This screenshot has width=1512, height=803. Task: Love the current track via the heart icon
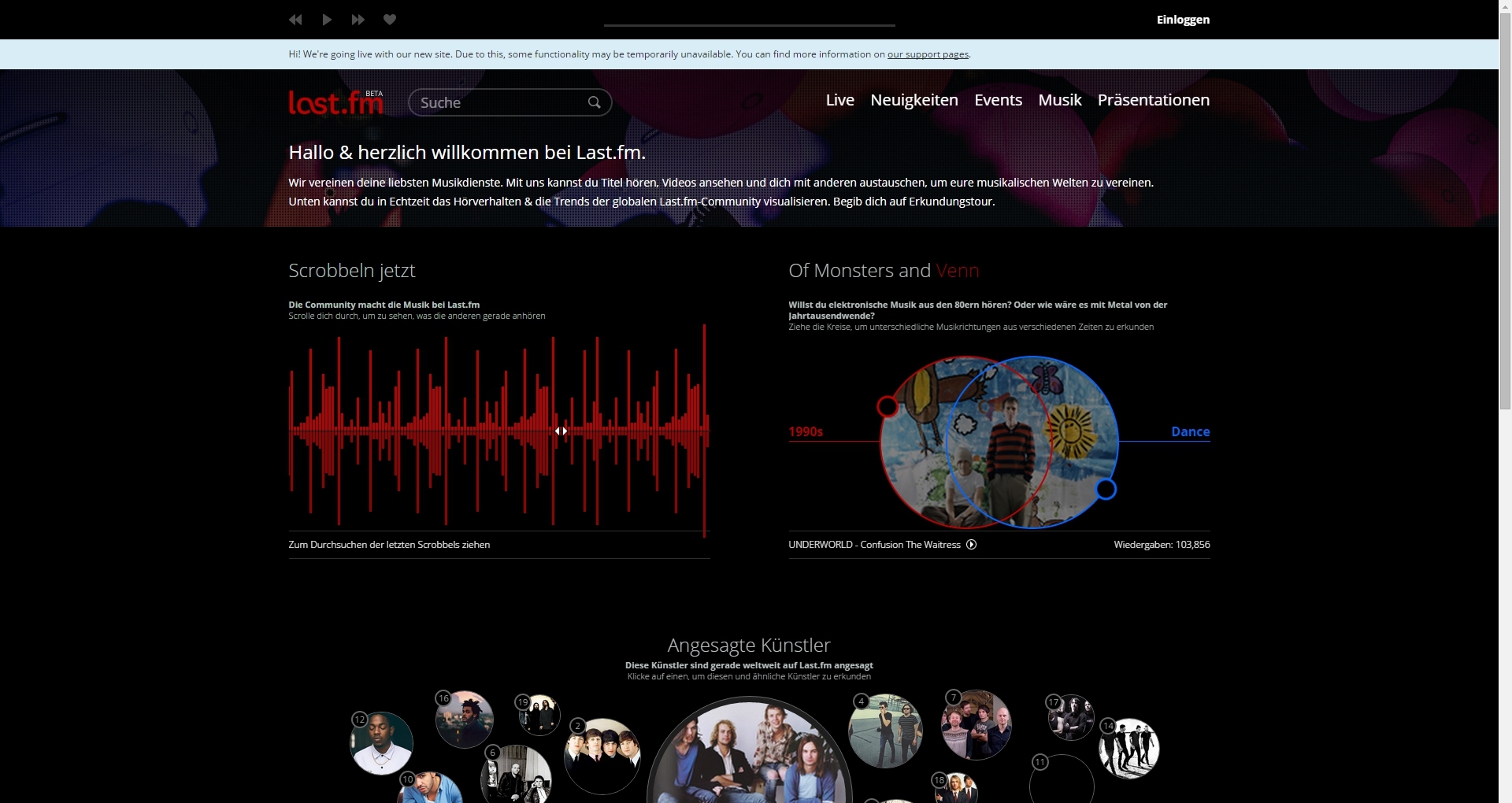(x=389, y=20)
